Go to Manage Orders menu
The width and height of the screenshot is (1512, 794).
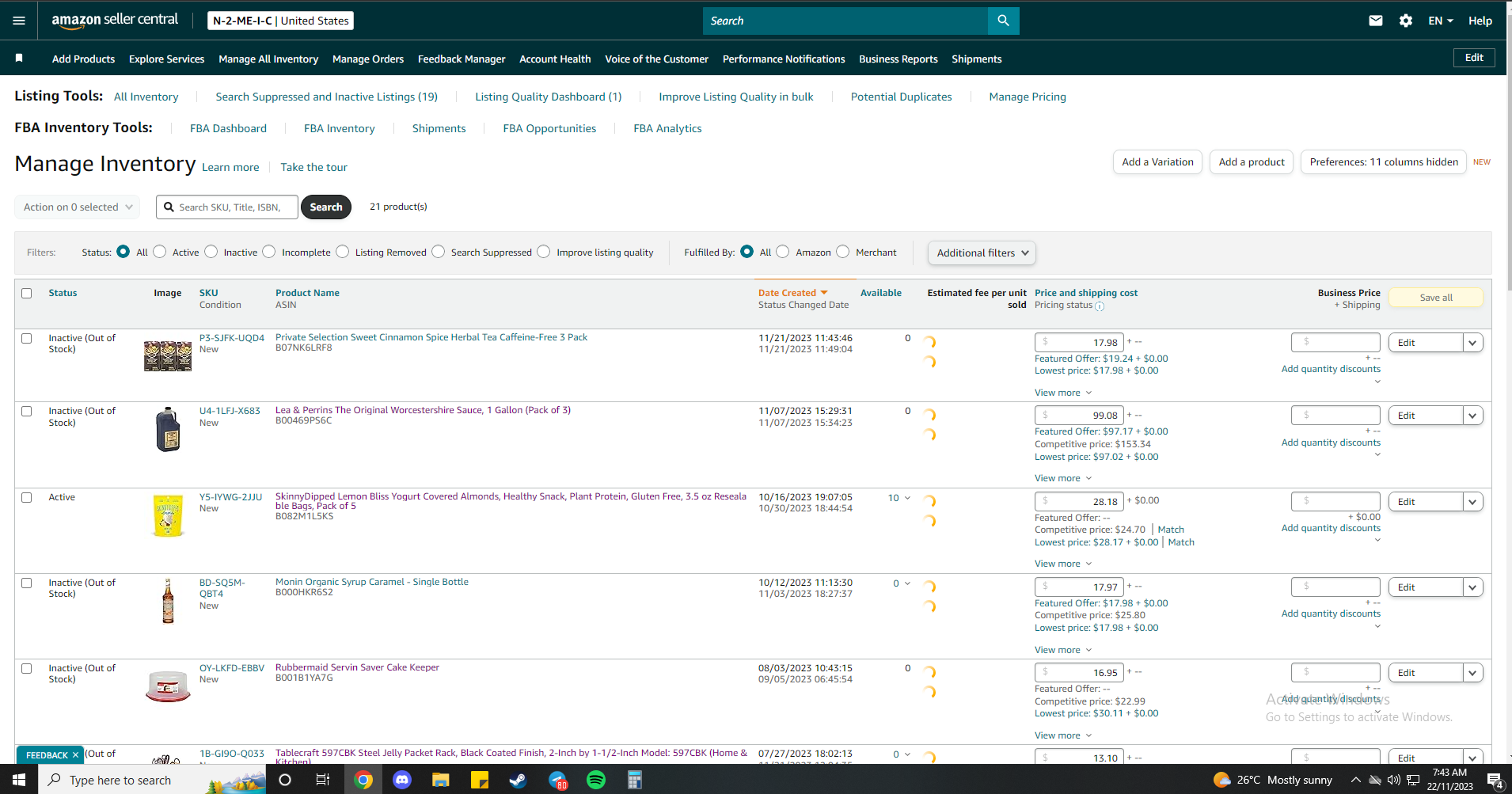368,59
